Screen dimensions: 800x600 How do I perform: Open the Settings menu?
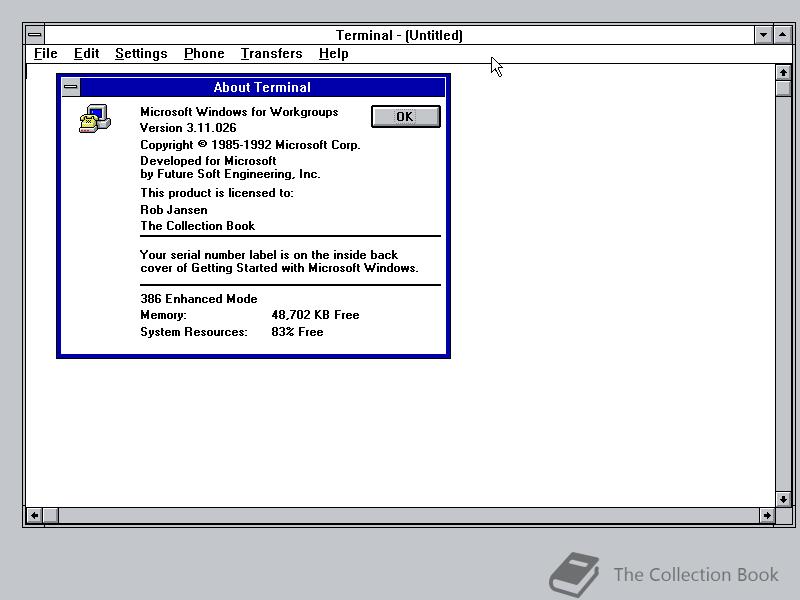[x=141, y=54]
